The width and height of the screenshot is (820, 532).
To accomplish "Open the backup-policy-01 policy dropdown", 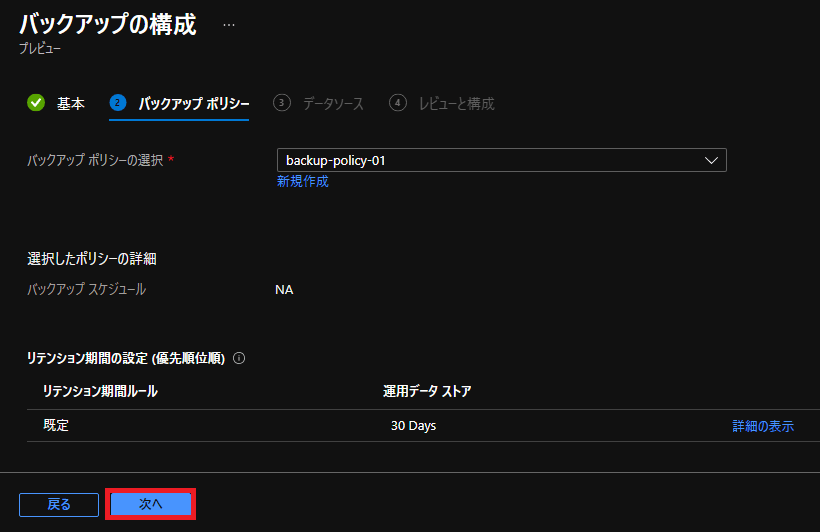I will [x=490, y=160].
